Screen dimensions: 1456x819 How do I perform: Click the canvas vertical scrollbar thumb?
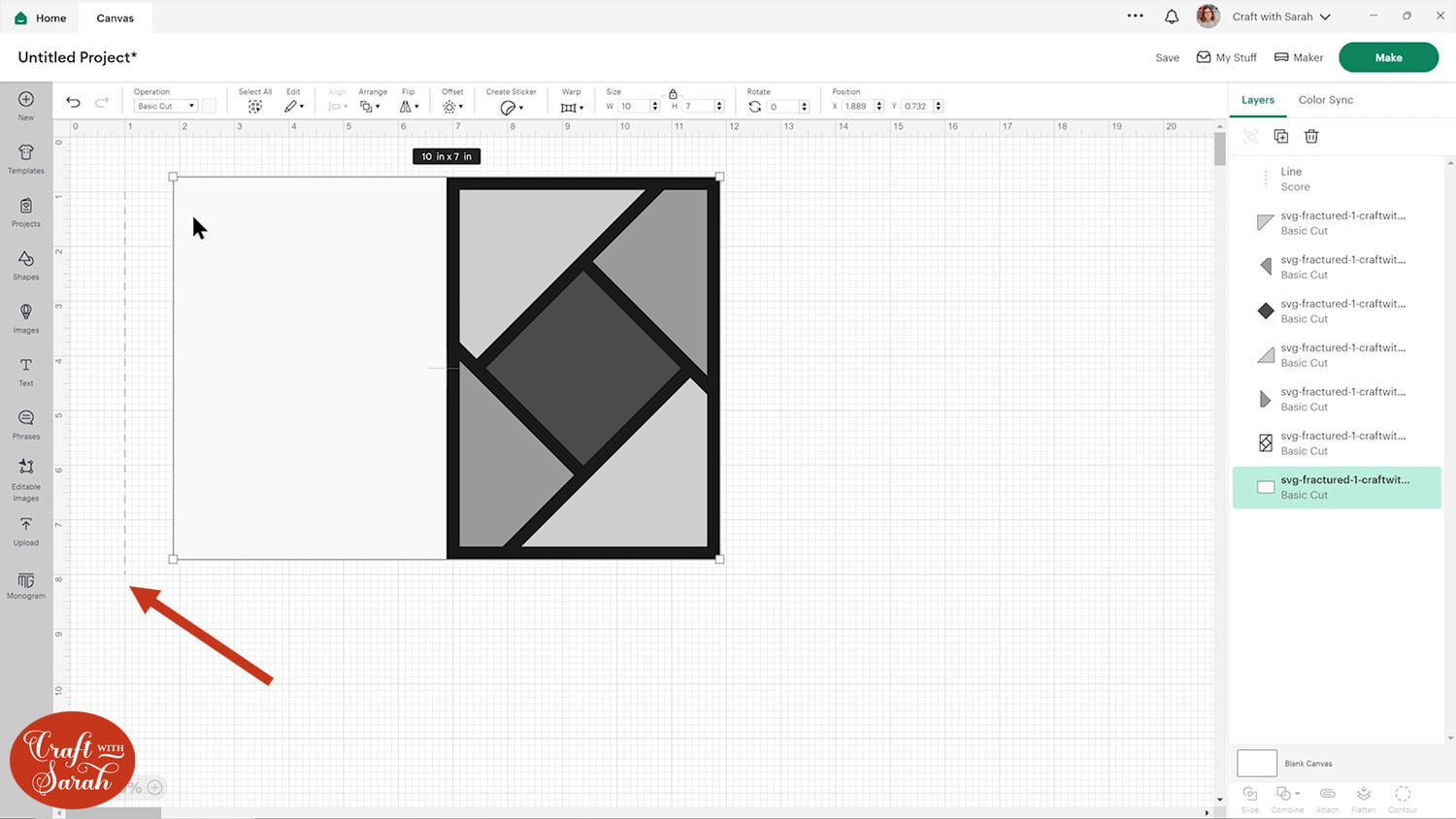click(x=1219, y=149)
